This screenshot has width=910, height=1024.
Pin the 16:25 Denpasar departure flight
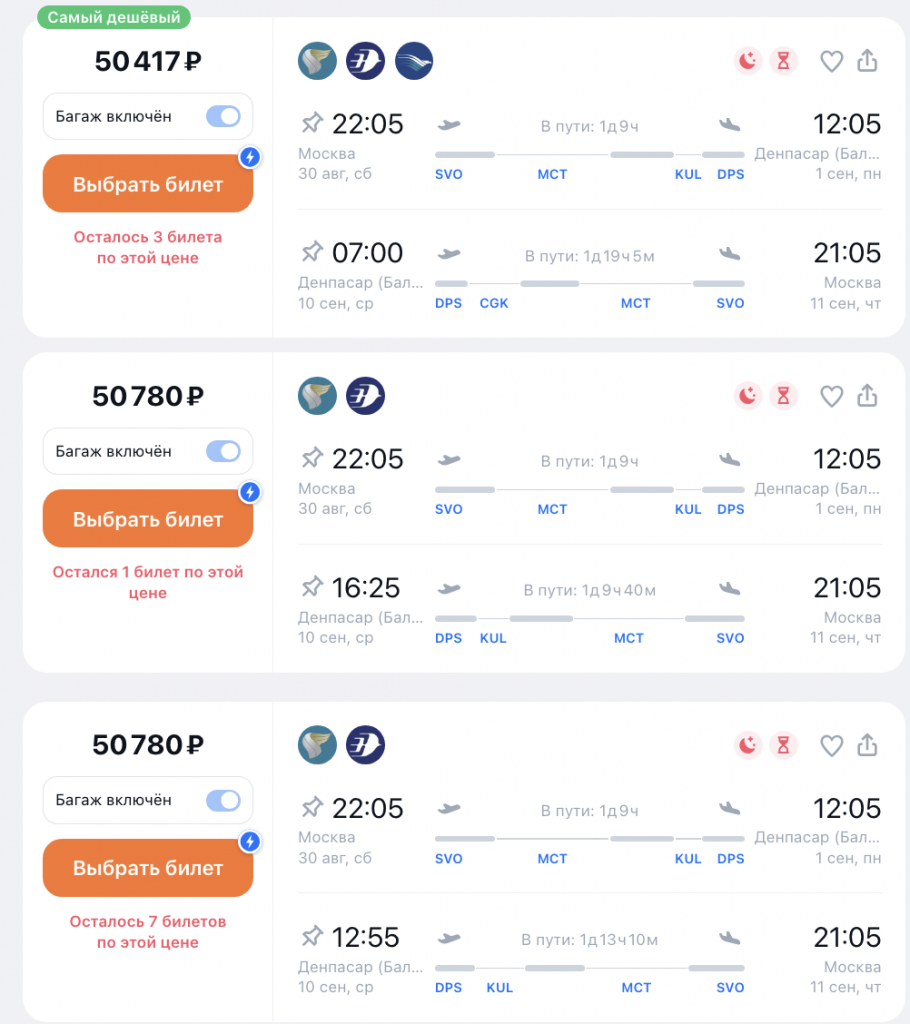click(x=312, y=586)
